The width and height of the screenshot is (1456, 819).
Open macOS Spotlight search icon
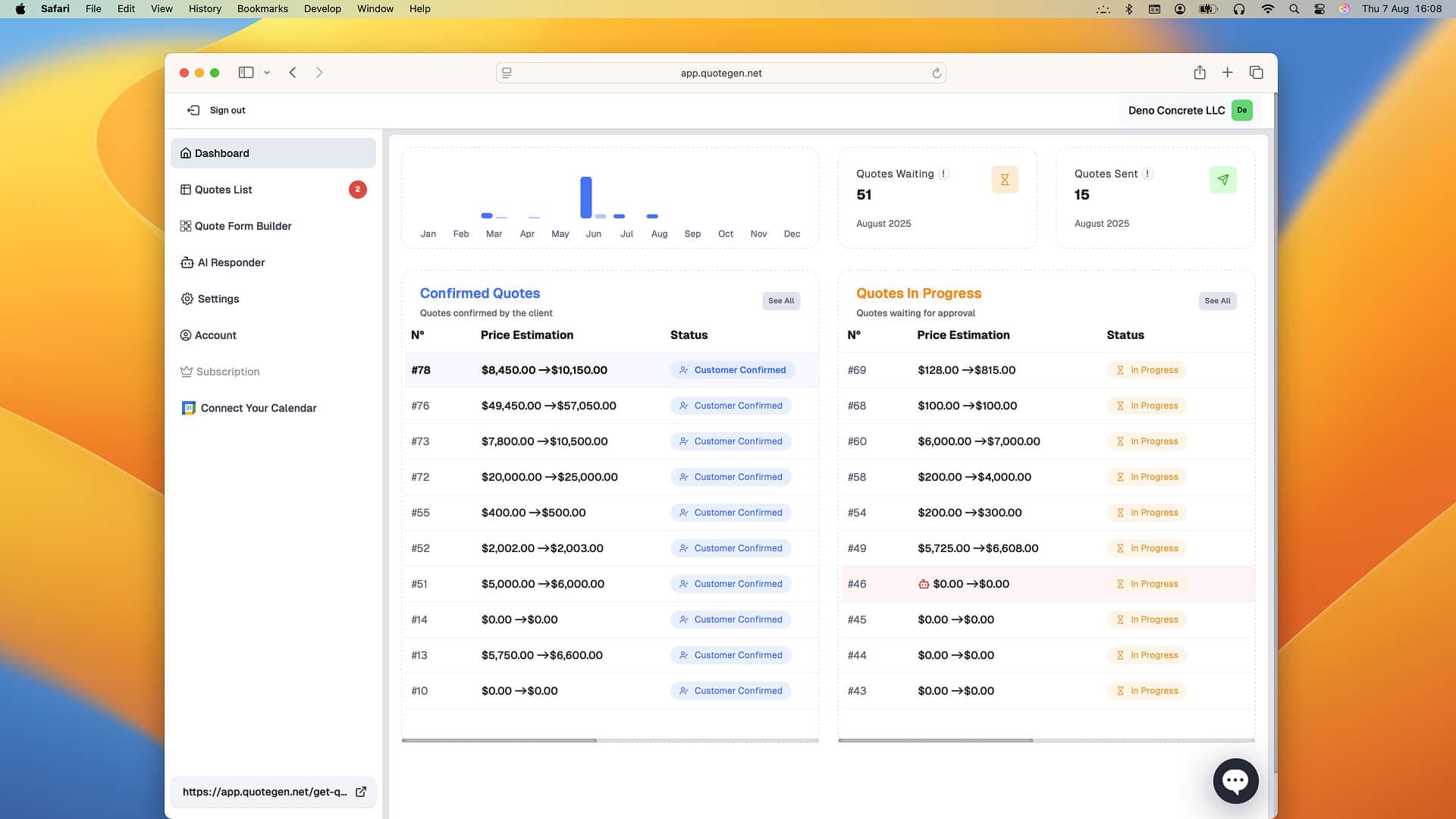(1294, 9)
